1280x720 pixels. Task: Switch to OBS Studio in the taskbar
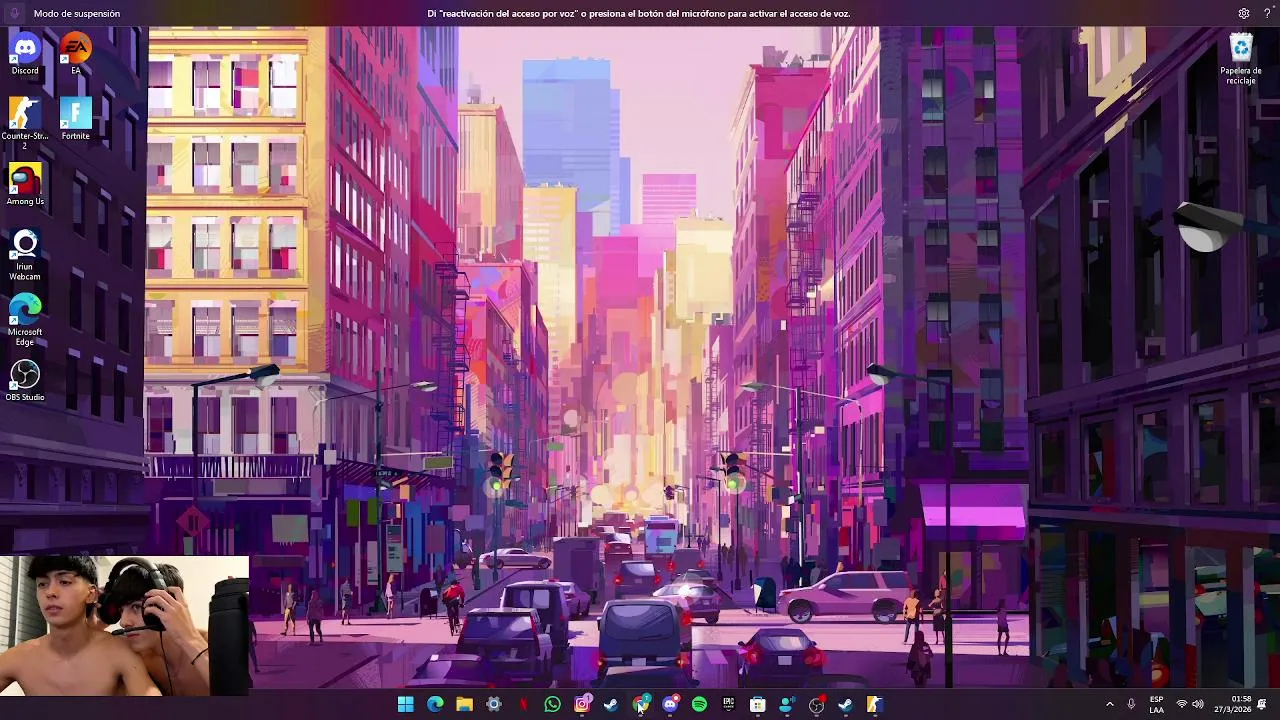tap(816, 705)
